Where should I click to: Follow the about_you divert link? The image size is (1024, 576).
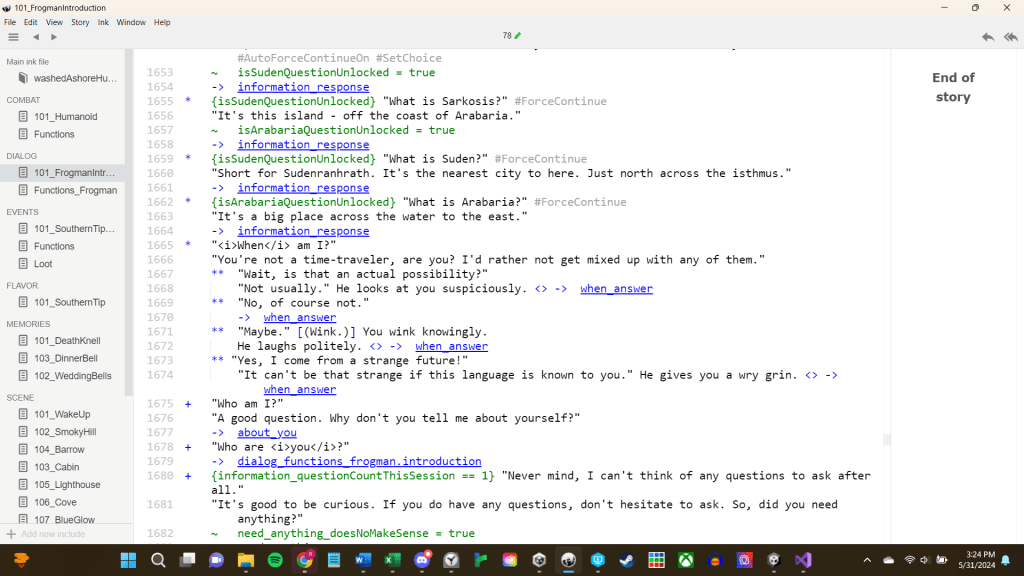click(x=267, y=433)
